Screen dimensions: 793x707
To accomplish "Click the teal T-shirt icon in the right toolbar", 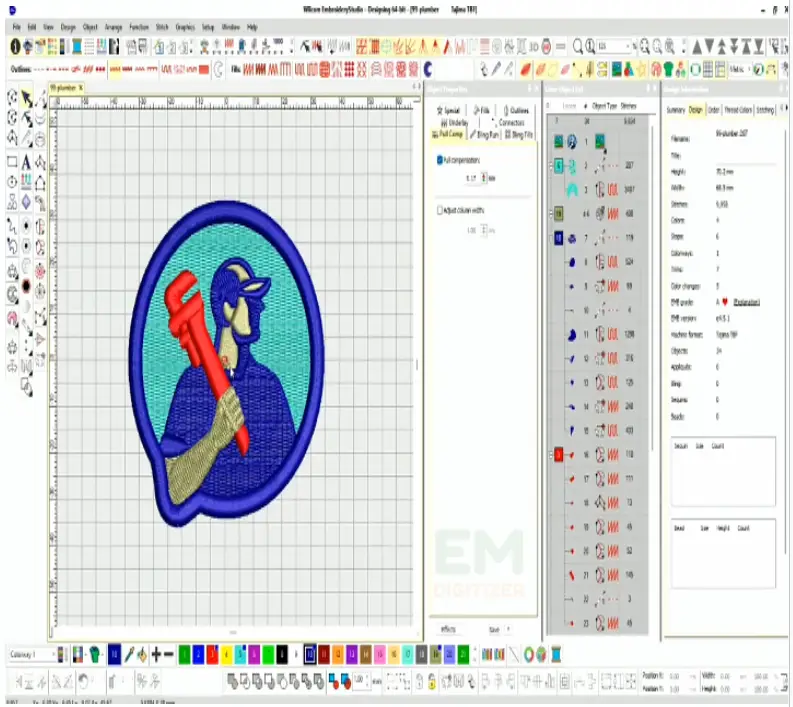I will coord(668,69).
